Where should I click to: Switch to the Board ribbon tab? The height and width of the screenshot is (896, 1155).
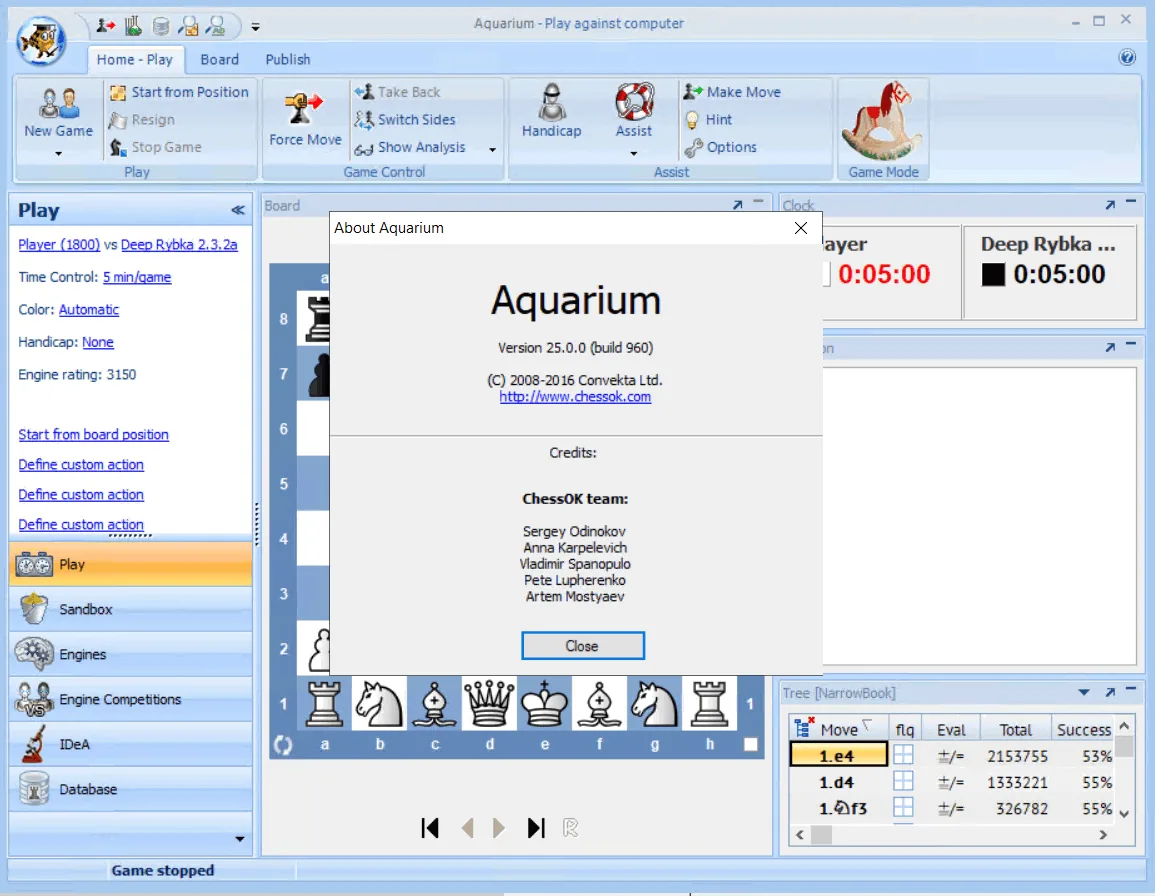220,60
